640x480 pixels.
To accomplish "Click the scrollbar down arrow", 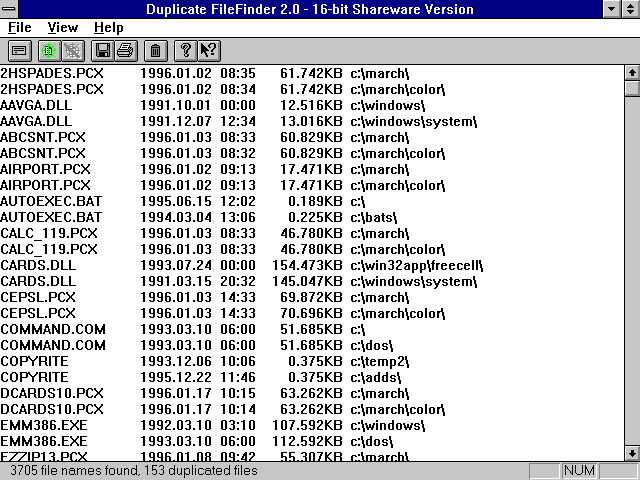I will point(631,453).
